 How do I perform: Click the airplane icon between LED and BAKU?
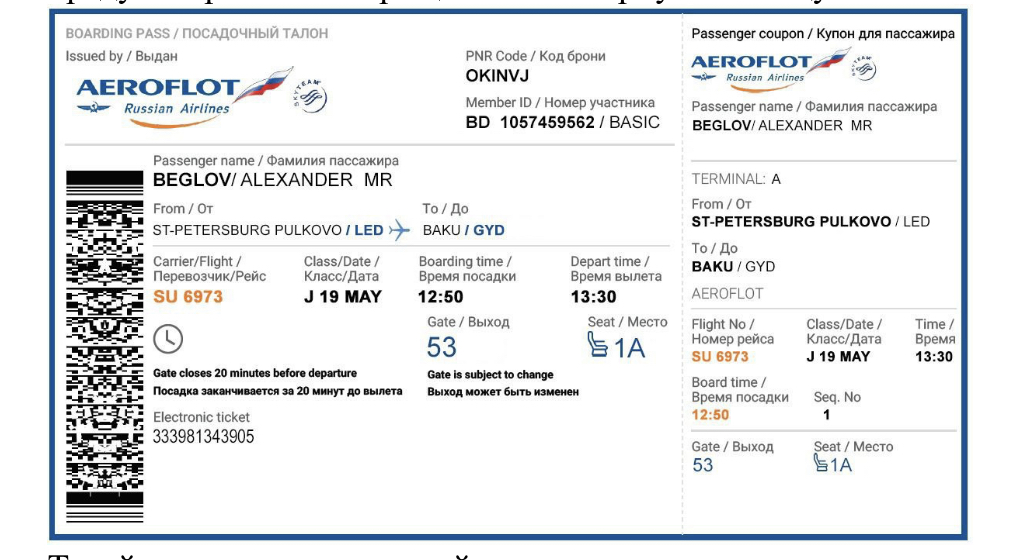(x=399, y=230)
